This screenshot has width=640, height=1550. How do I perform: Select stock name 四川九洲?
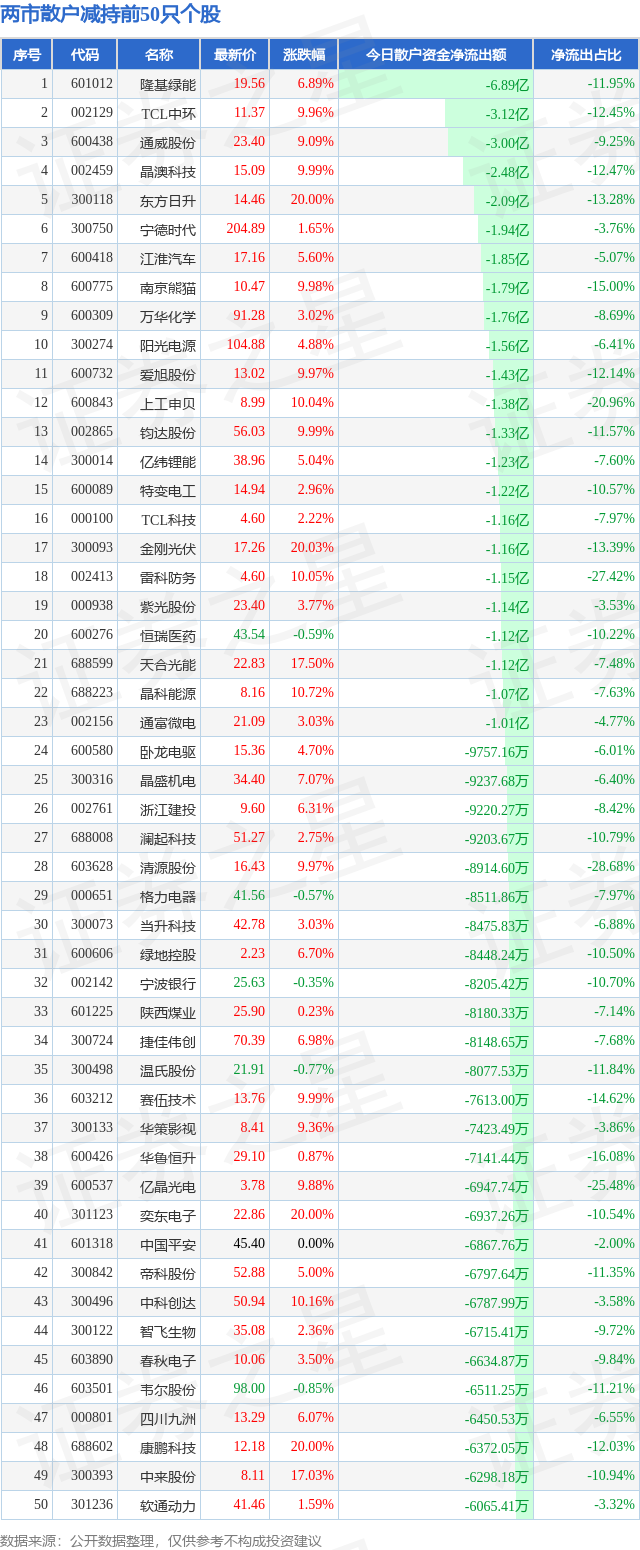(168, 1419)
